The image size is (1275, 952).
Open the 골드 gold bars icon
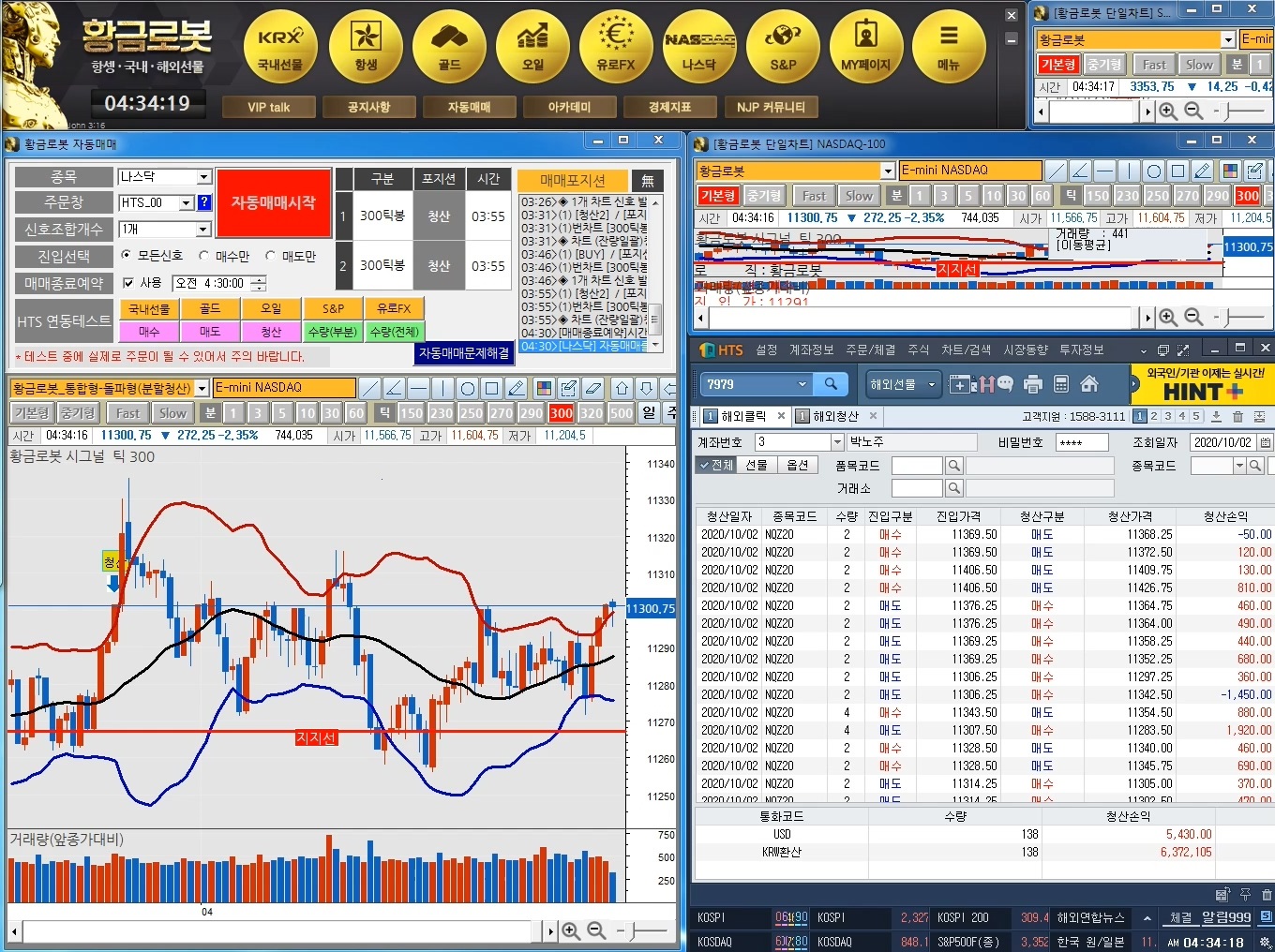[x=449, y=47]
